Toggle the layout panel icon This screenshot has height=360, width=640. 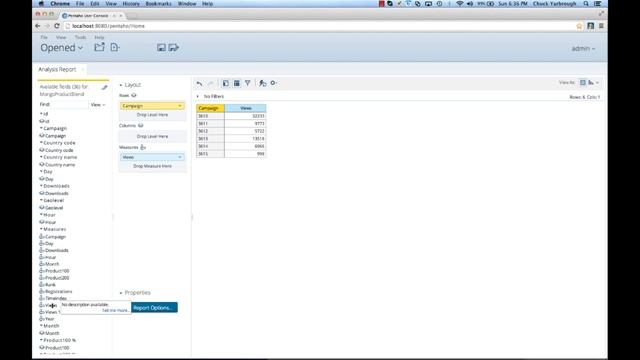pos(237,83)
